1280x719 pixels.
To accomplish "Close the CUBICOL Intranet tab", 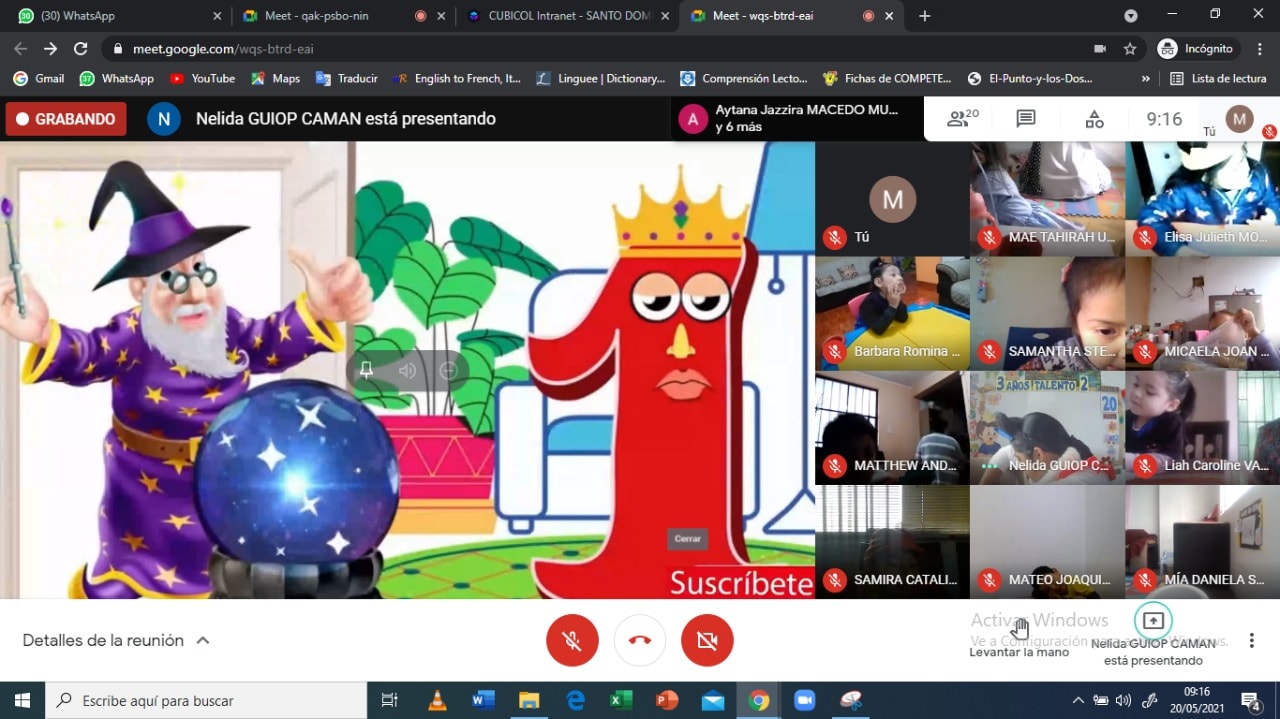I will (x=665, y=16).
